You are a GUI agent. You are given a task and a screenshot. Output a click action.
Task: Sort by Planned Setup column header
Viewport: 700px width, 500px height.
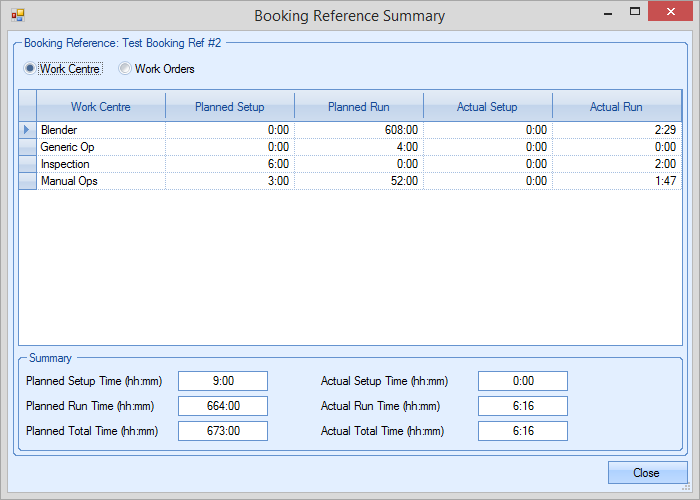[229, 107]
